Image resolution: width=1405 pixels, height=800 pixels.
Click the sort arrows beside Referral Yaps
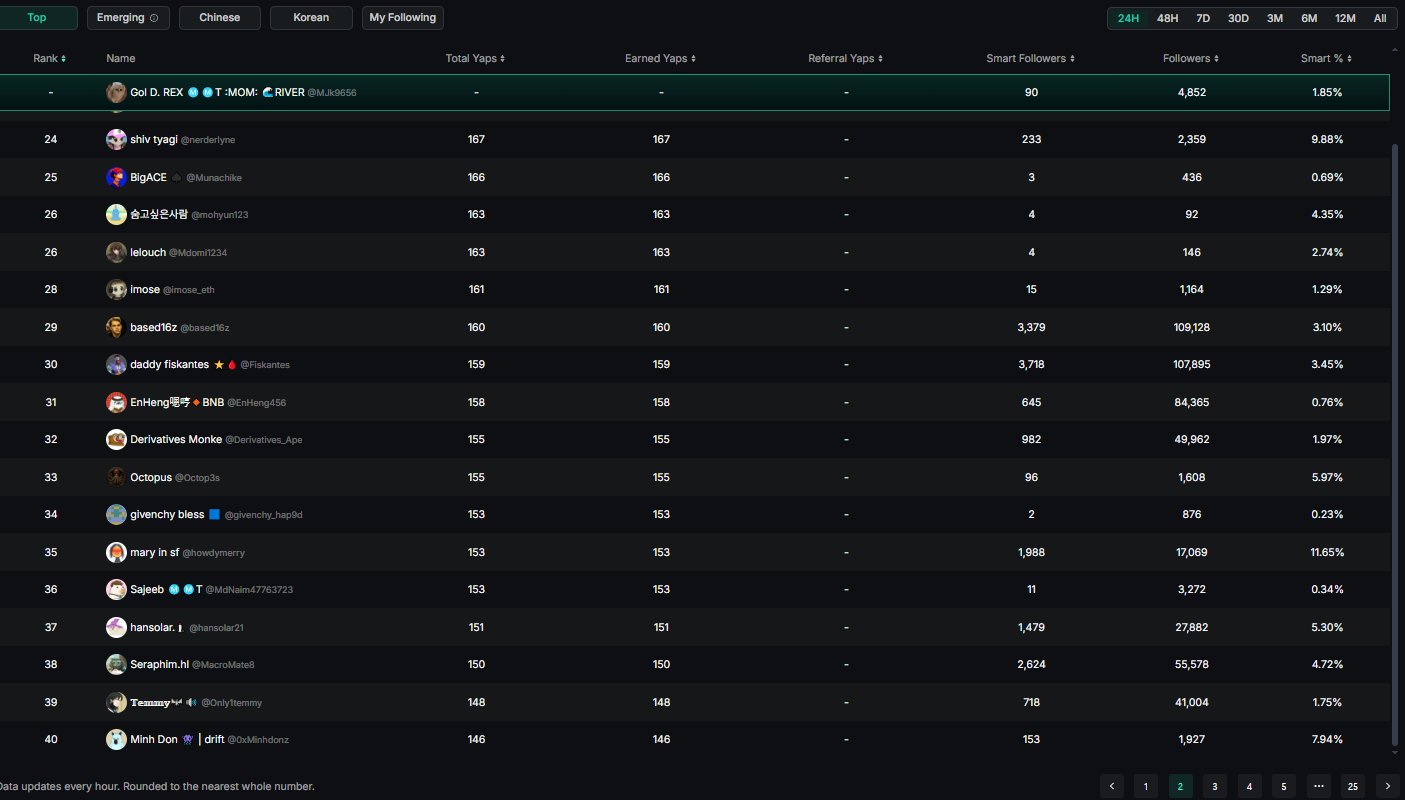[x=881, y=59]
